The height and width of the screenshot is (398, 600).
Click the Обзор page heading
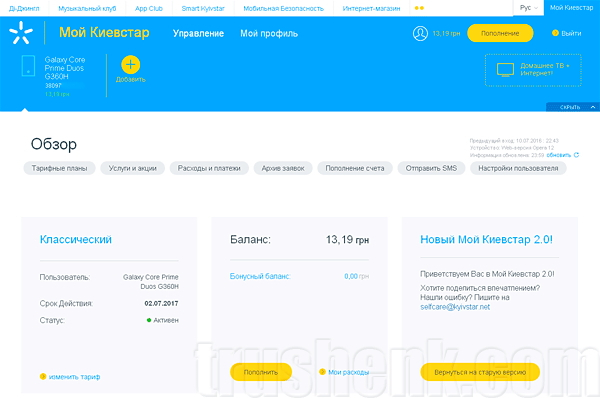[54, 144]
